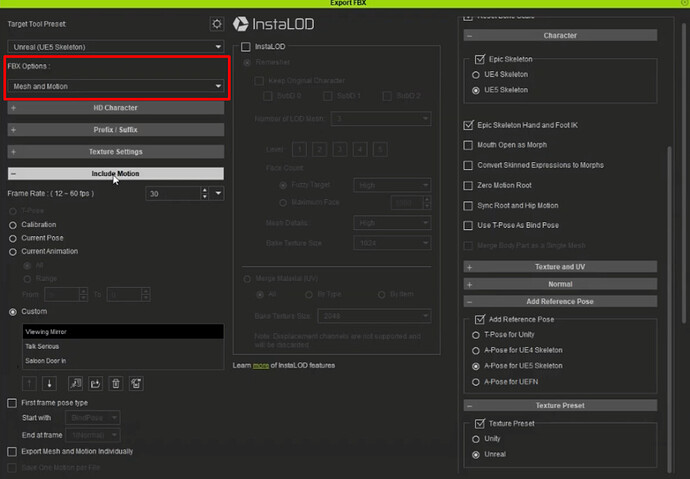
Task: Expand the Normal section
Action: pos(560,284)
